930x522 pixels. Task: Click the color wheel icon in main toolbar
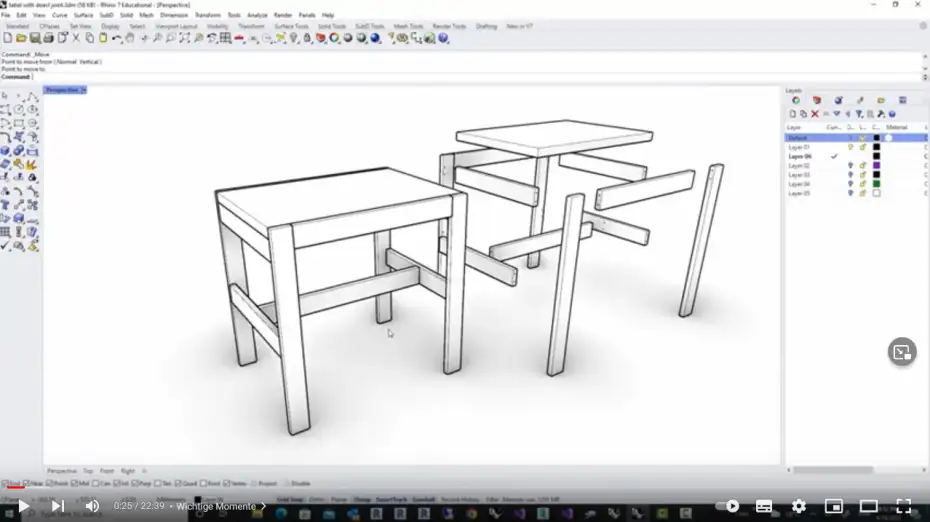click(335, 38)
